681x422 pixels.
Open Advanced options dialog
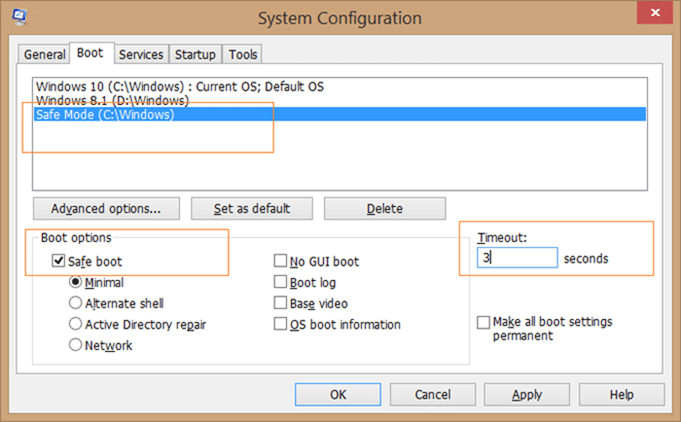point(106,209)
